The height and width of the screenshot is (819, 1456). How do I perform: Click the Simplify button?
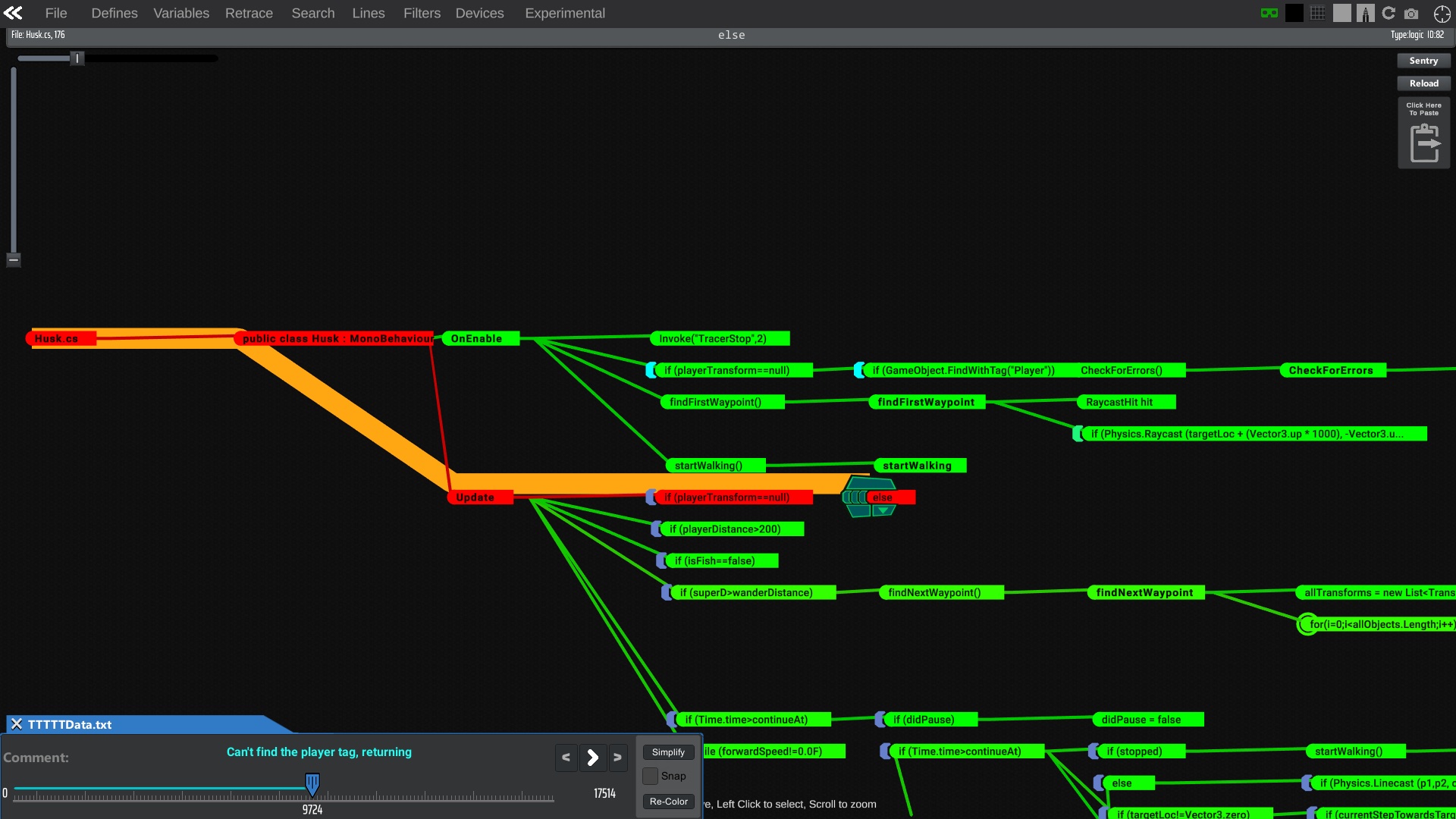click(x=667, y=752)
